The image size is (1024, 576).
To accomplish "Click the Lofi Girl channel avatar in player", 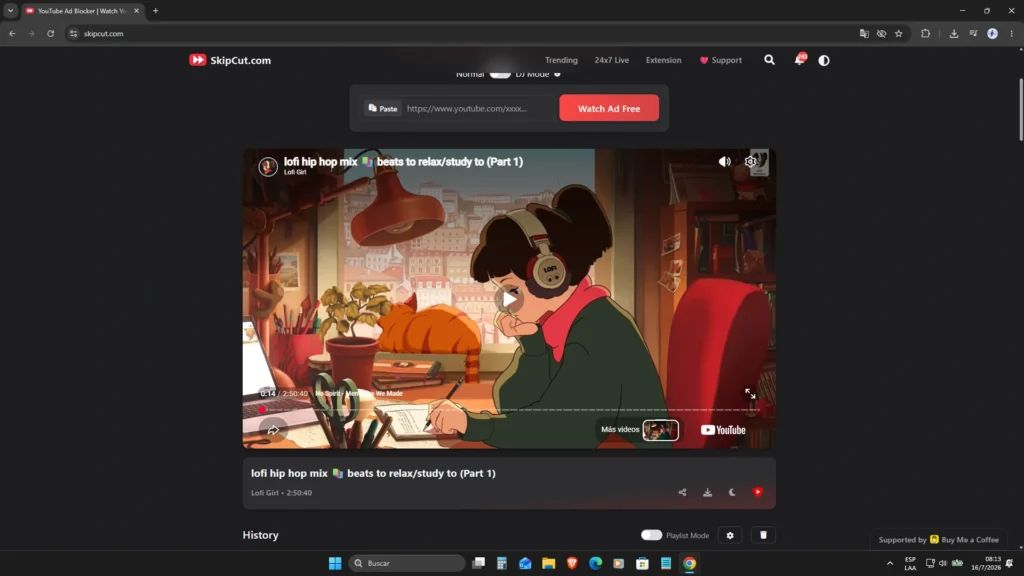I will pos(267,167).
